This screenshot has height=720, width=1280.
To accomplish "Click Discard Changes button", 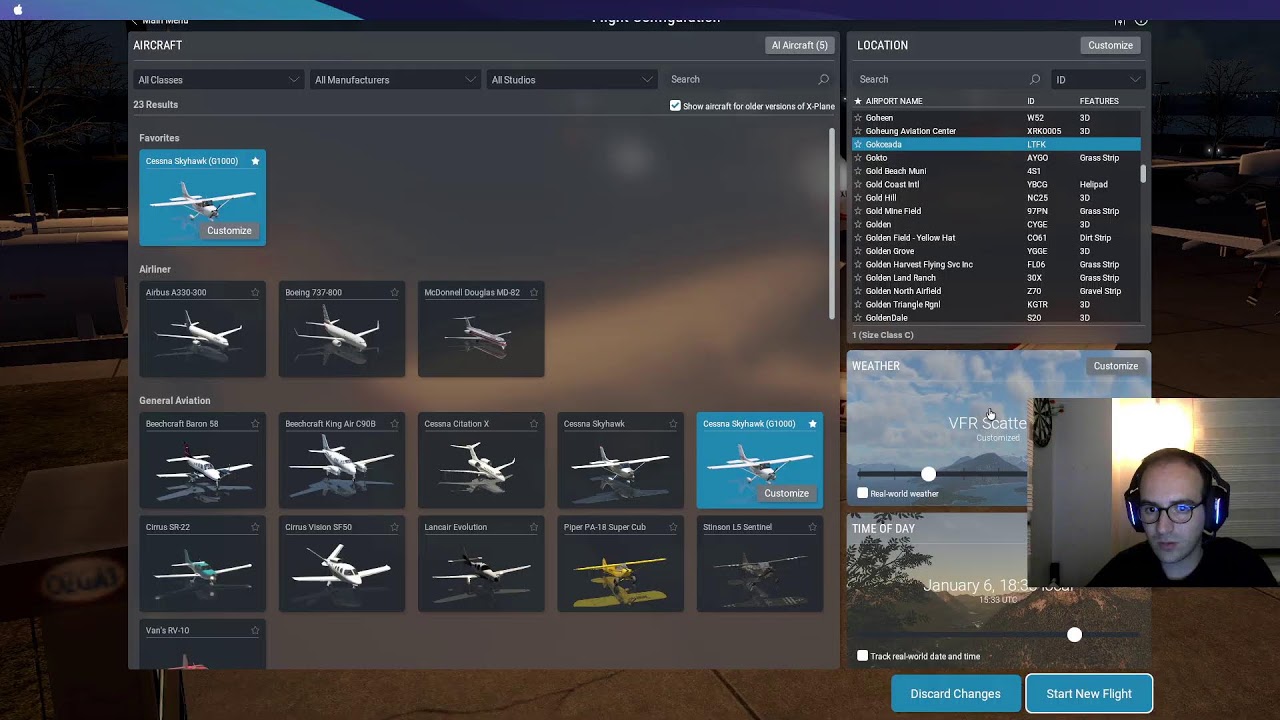I will coord(955,694).
